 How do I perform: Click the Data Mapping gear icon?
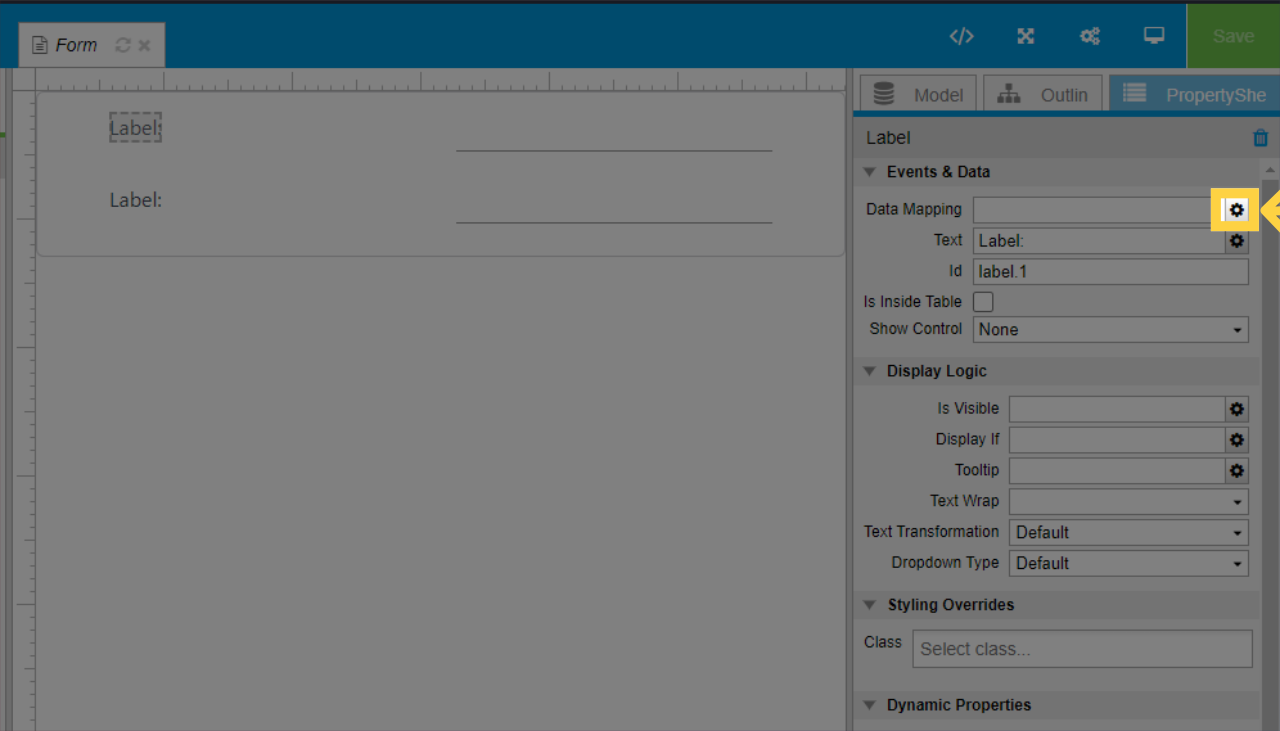[x=1237, y=210]
